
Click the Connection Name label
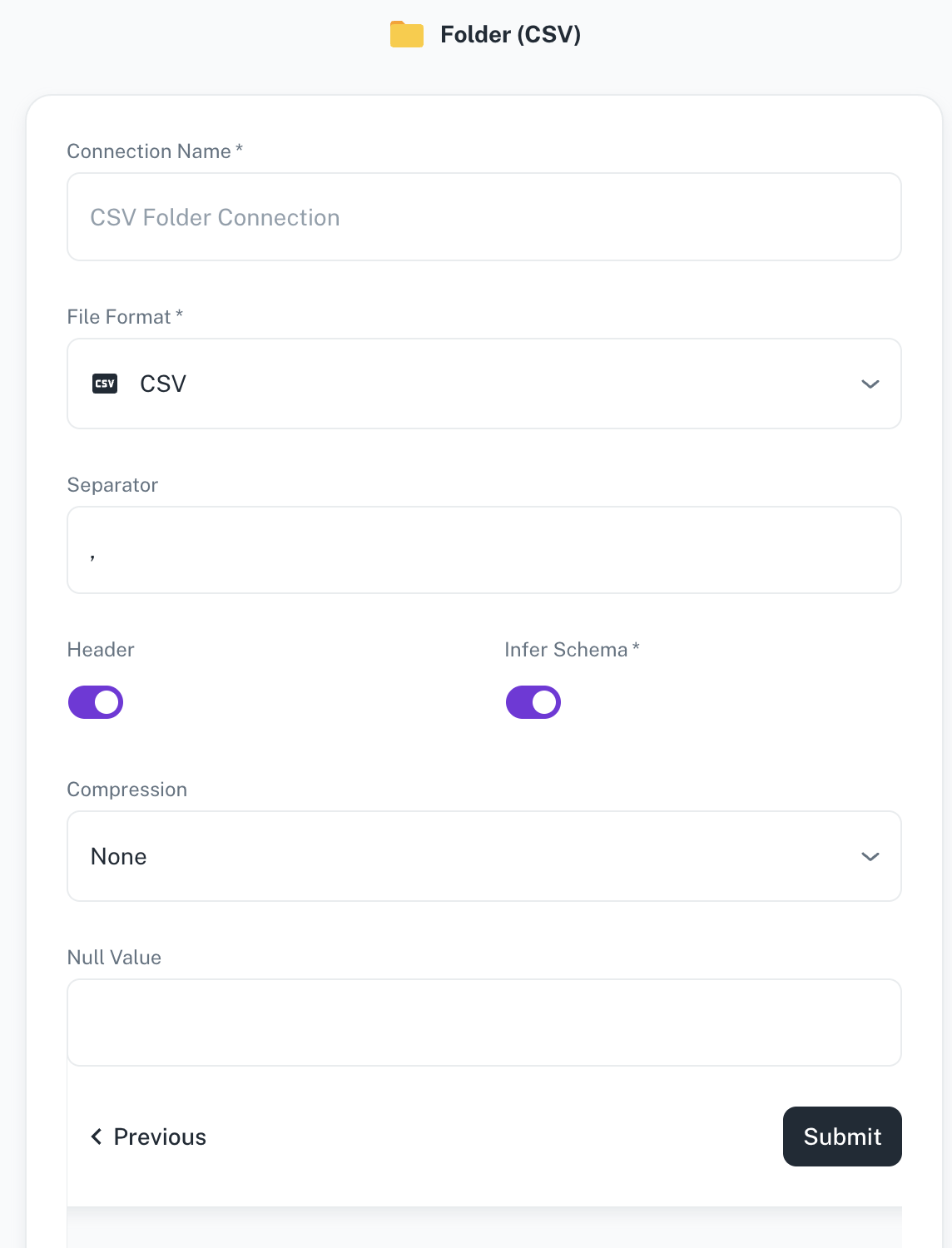point(155,151)
